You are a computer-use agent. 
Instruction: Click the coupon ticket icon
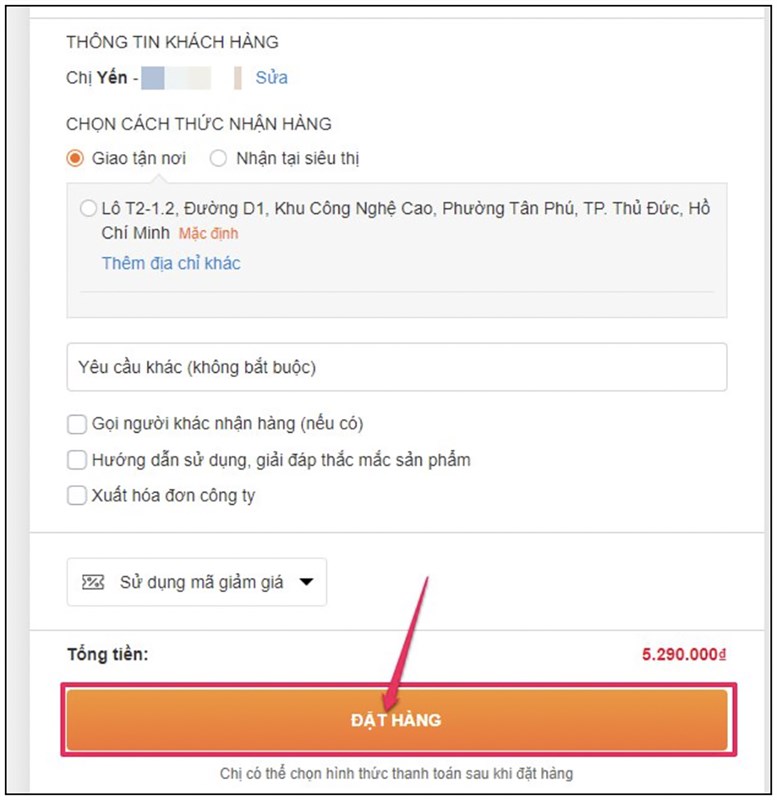[x=93, y=582]
